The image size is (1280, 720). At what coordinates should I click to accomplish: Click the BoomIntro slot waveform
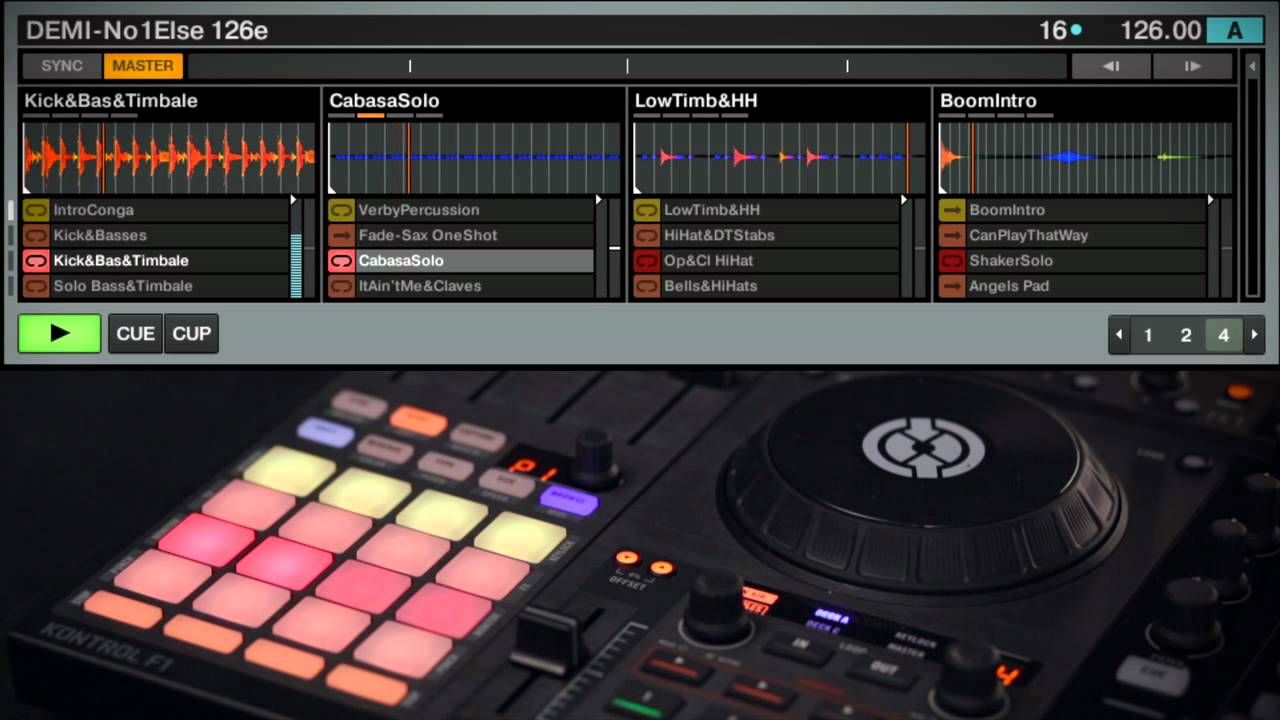coord(1085,158)
